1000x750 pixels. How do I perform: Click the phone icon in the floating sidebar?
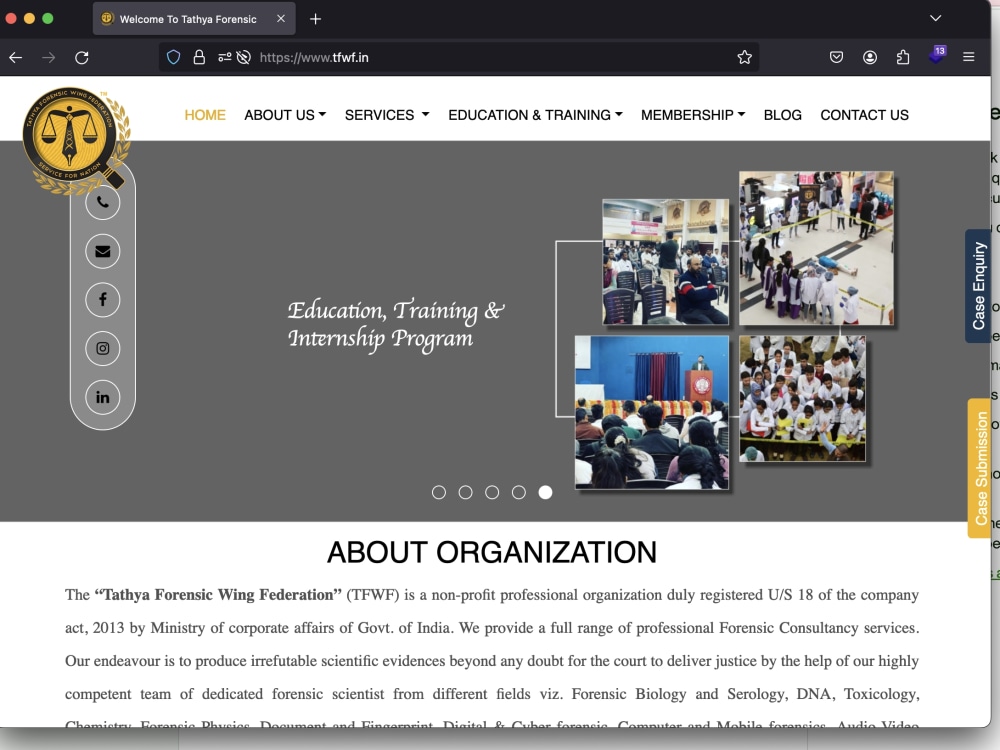point(102,202)
